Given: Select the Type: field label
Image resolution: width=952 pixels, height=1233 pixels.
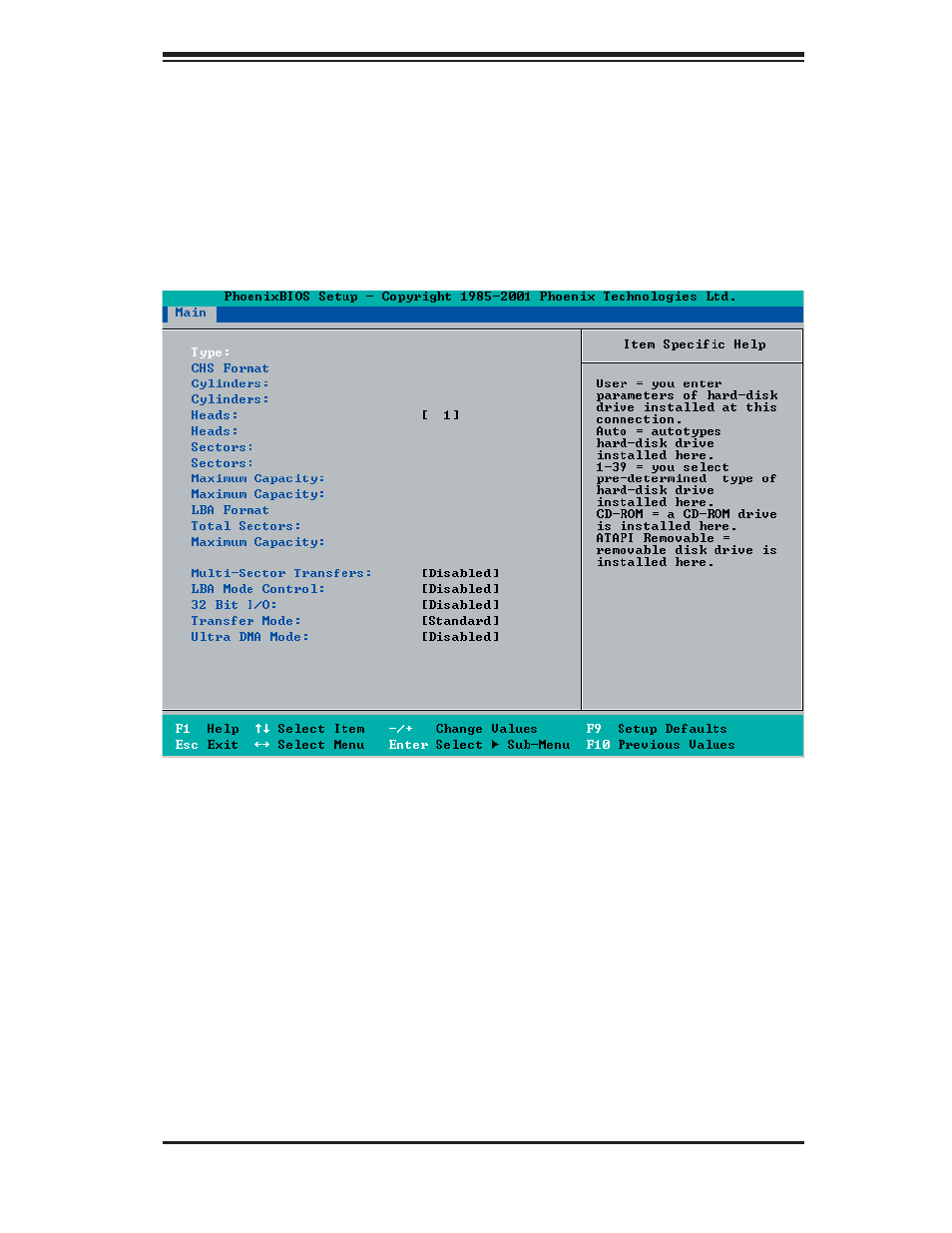Looking at the screenshot, I should 211,352.
